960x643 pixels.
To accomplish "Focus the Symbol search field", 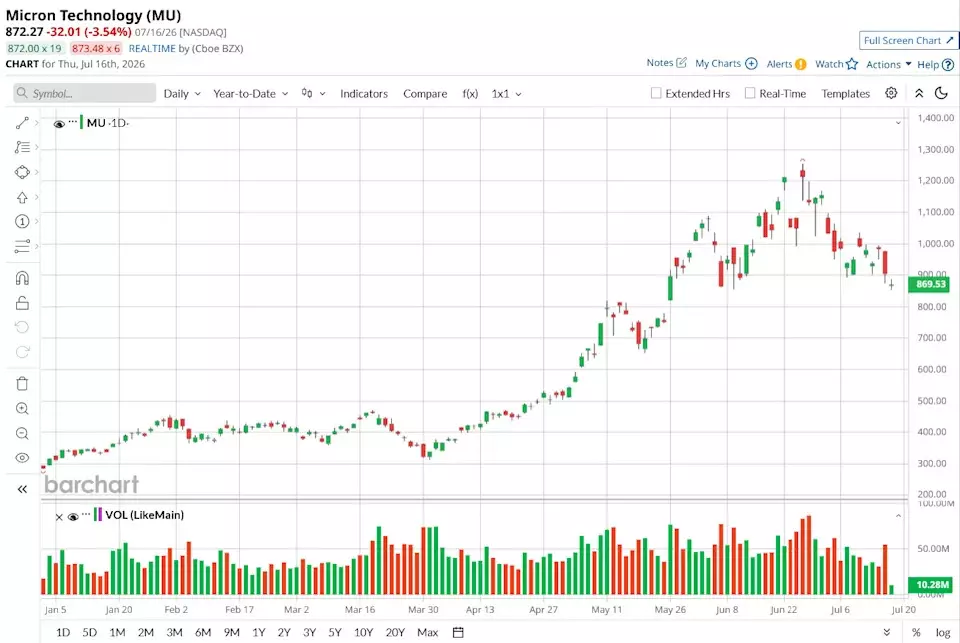I will click(x=84, y=93).
